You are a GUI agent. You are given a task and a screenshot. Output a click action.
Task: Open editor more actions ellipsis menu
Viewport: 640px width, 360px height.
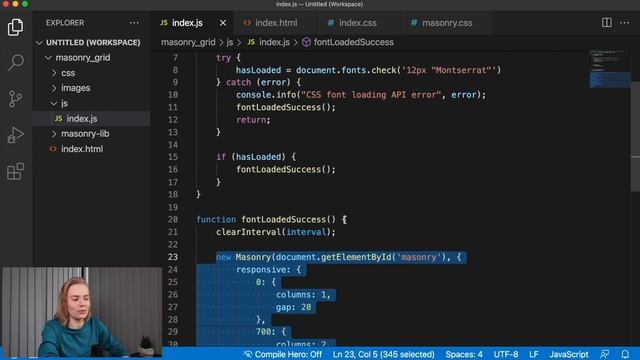[624, 22]
